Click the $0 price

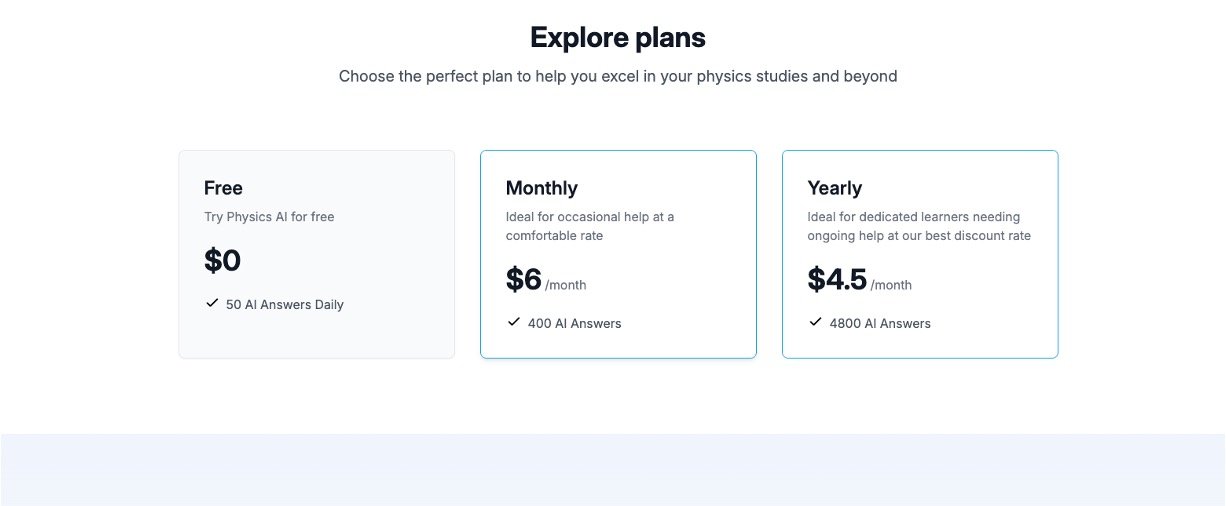point(222,261)
